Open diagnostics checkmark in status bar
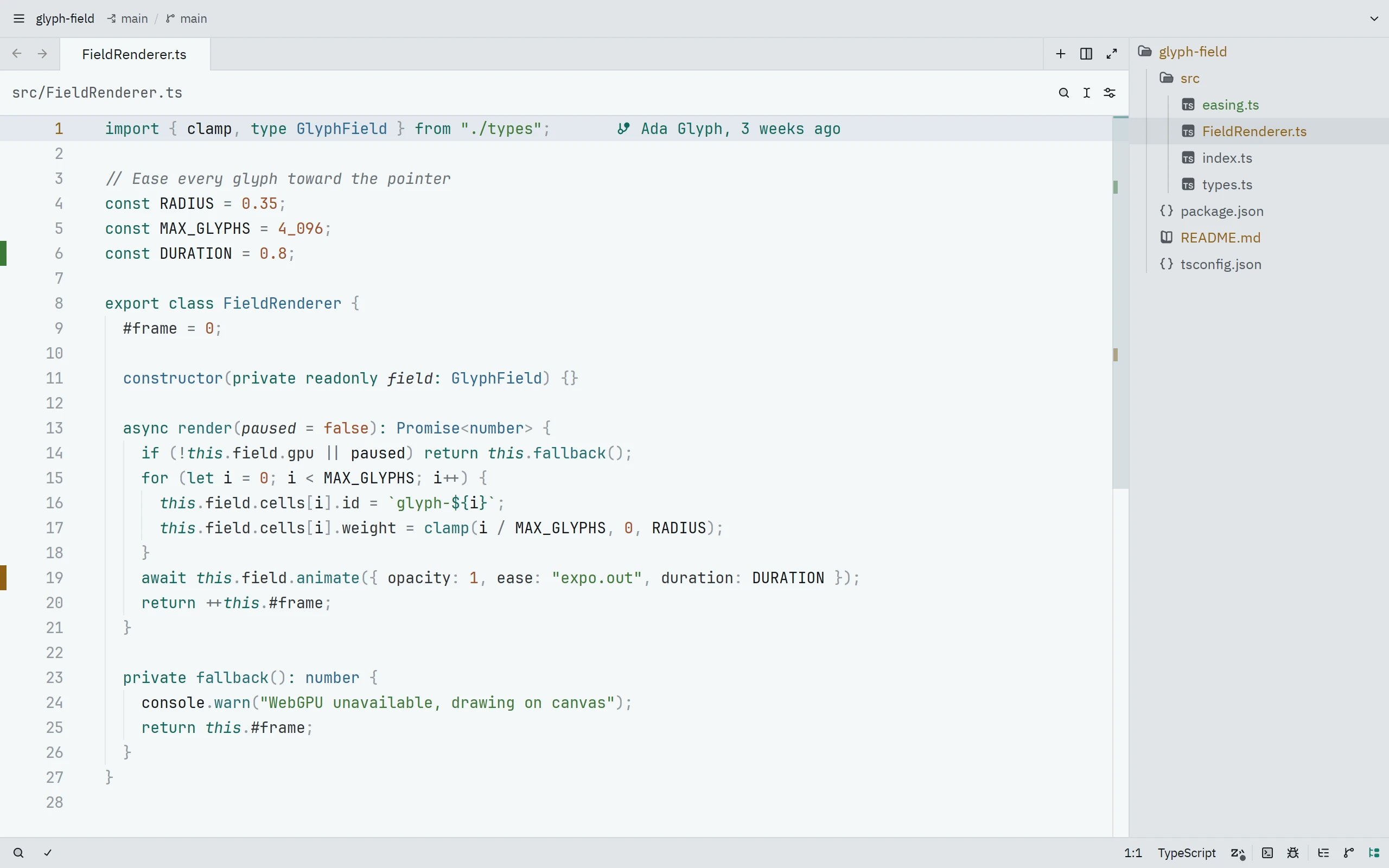 (48, 852)
